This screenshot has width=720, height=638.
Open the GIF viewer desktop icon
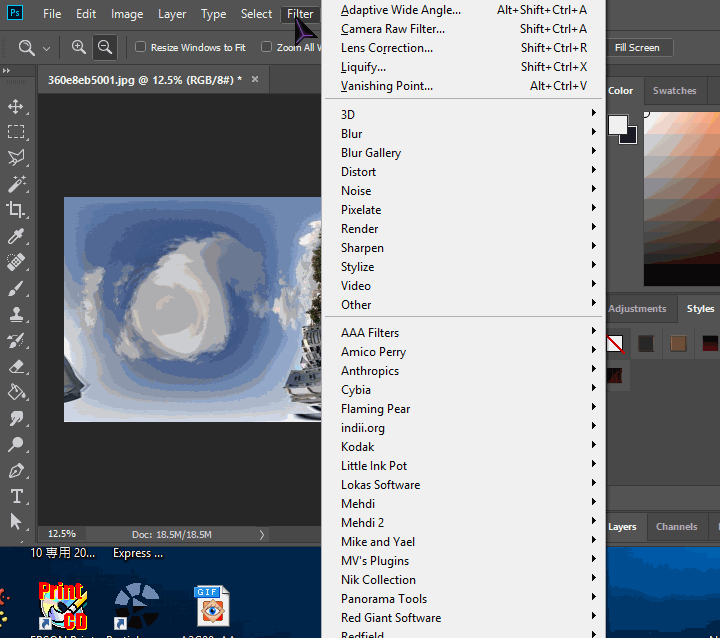pos(213,605)
